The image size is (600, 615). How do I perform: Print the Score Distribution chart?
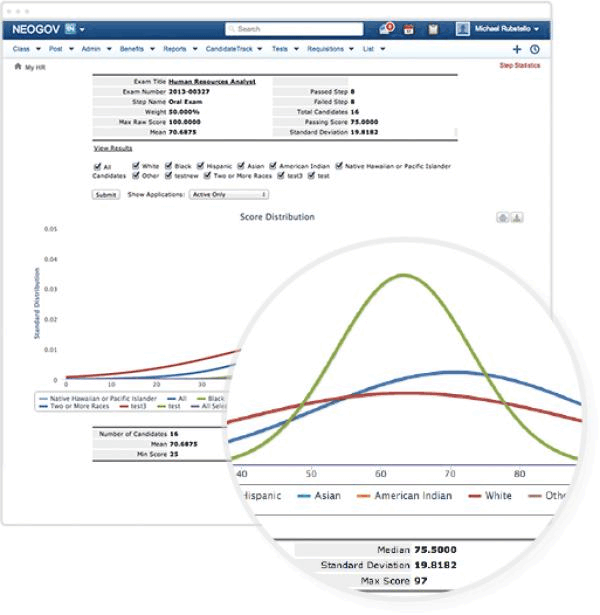pos(503,217)
